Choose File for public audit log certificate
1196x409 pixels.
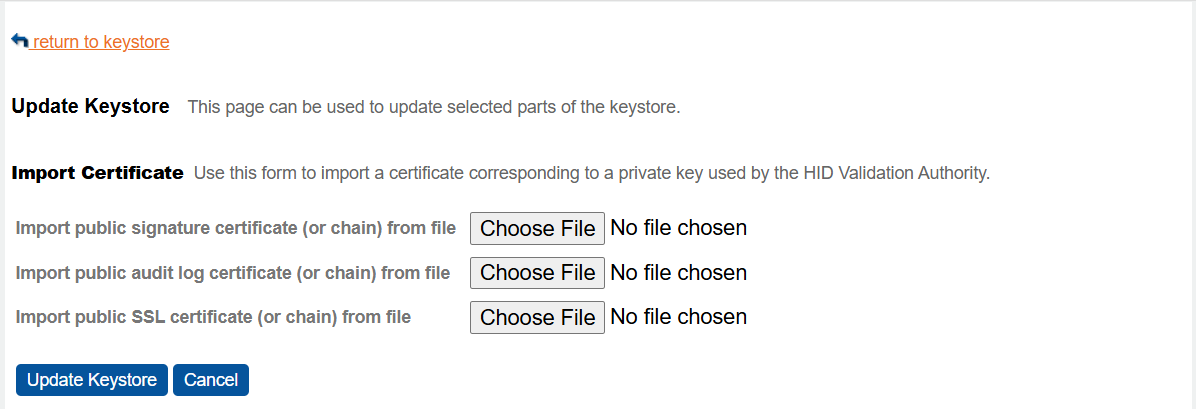537,272
